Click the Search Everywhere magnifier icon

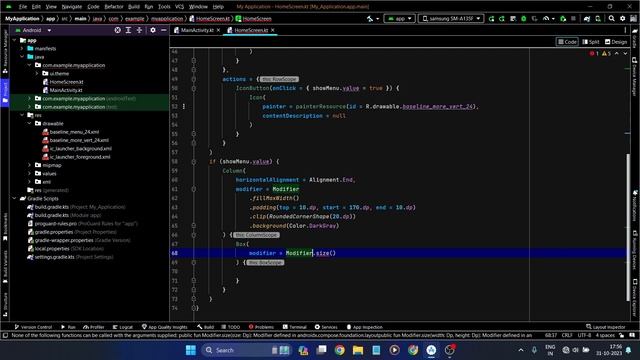pos(611,19)
